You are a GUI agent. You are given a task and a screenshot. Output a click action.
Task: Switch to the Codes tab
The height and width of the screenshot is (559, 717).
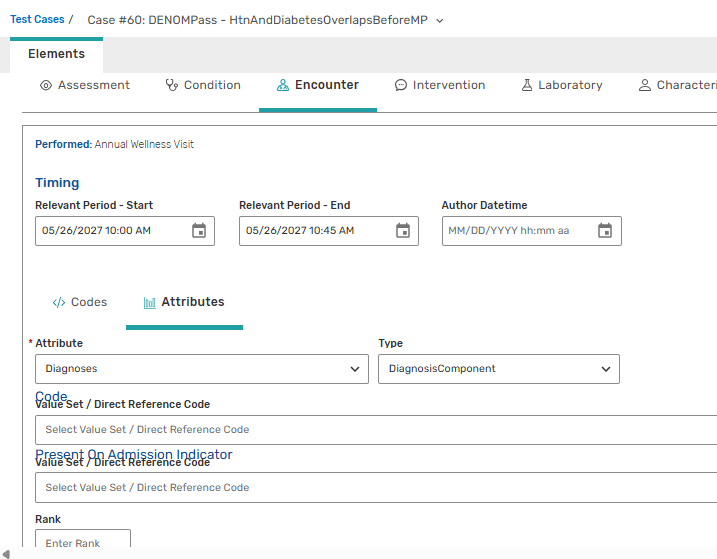[x=80, y=302]
